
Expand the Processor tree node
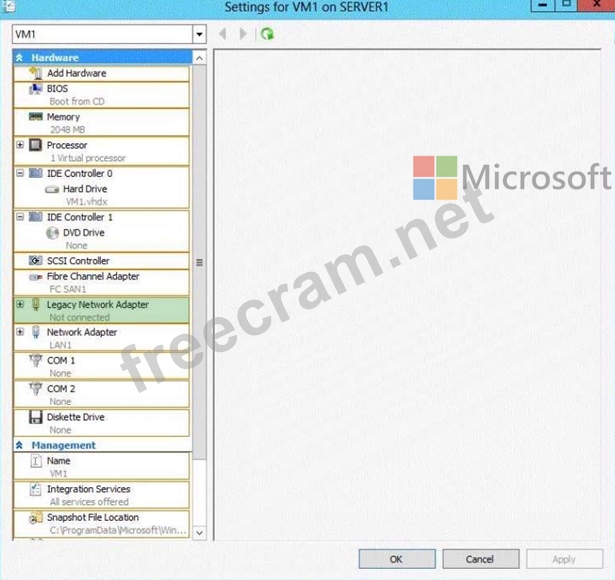point(20,145)
